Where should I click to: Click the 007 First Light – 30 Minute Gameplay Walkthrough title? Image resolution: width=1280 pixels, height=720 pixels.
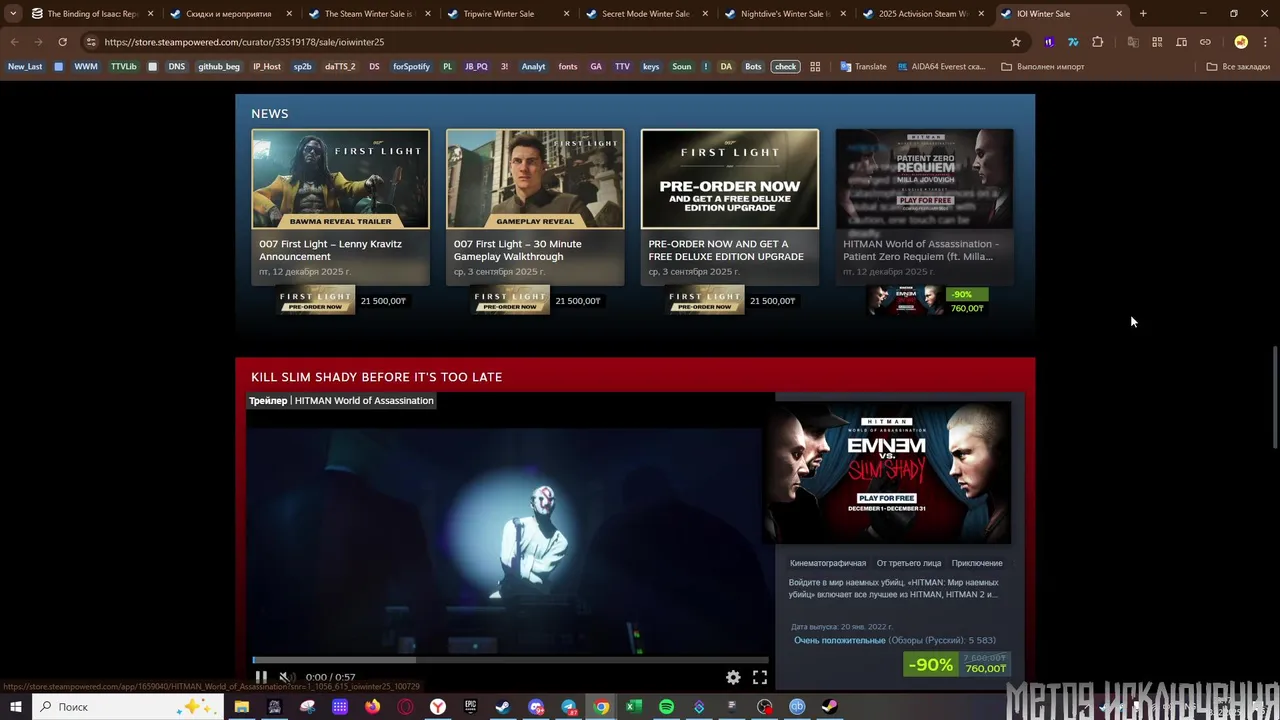click(x=518, y=250)
